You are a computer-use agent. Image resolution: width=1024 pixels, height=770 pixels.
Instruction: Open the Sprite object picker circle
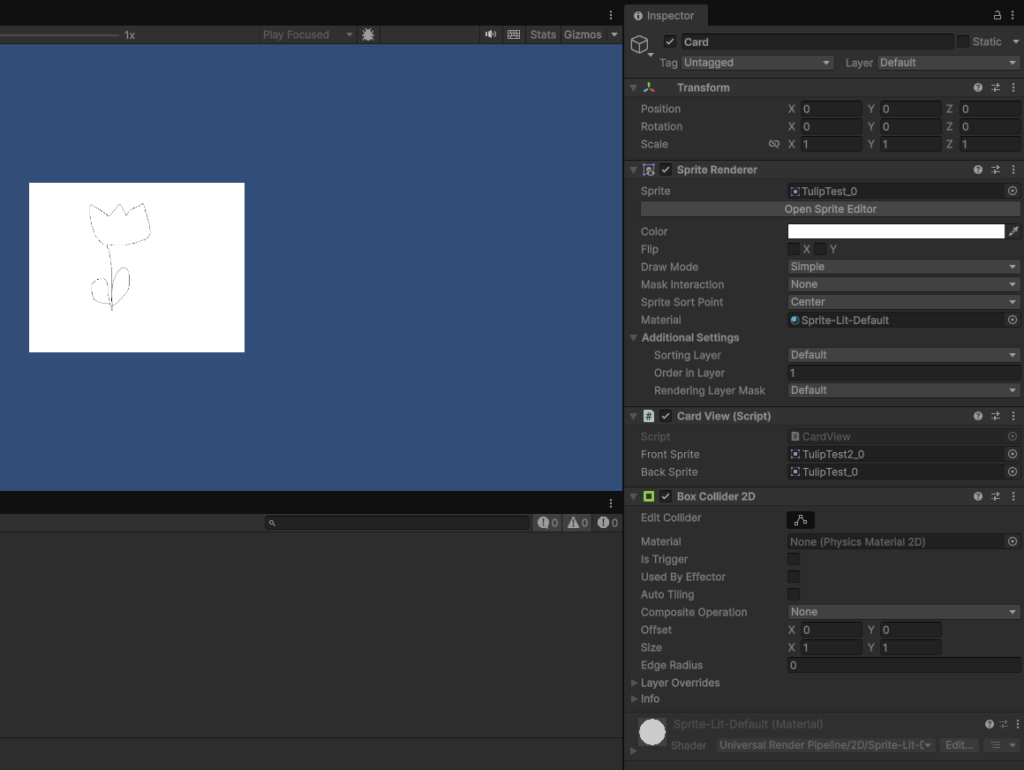1012,191
